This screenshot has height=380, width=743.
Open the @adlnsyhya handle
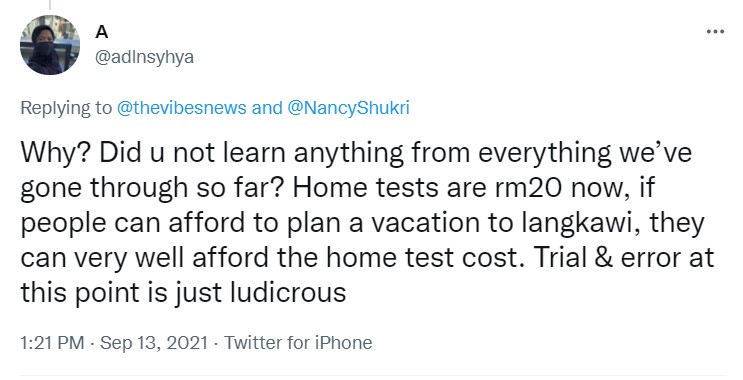[145, 57]
